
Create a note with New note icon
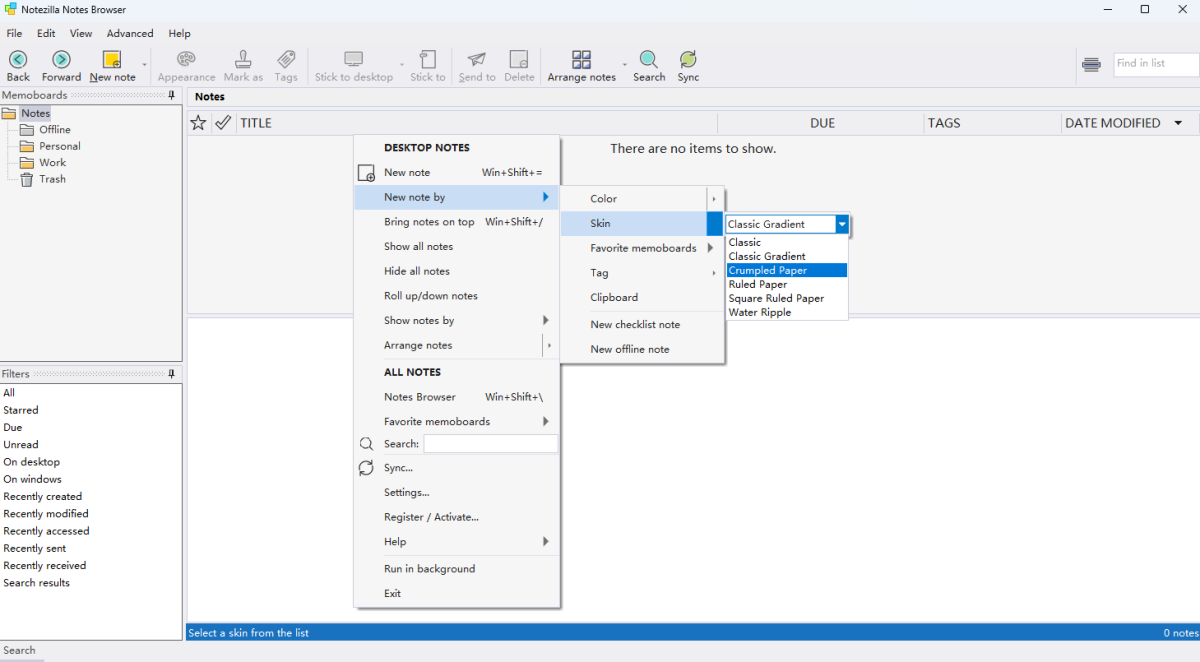(x=112, y=60)
